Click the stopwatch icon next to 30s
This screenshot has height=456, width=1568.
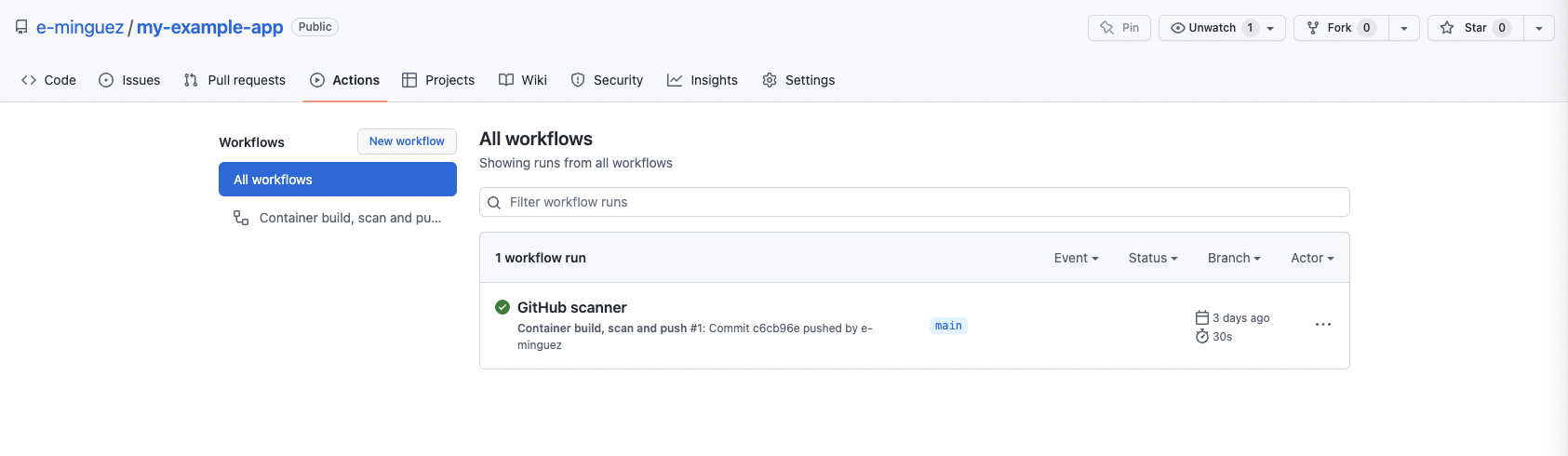point(1202,336)
